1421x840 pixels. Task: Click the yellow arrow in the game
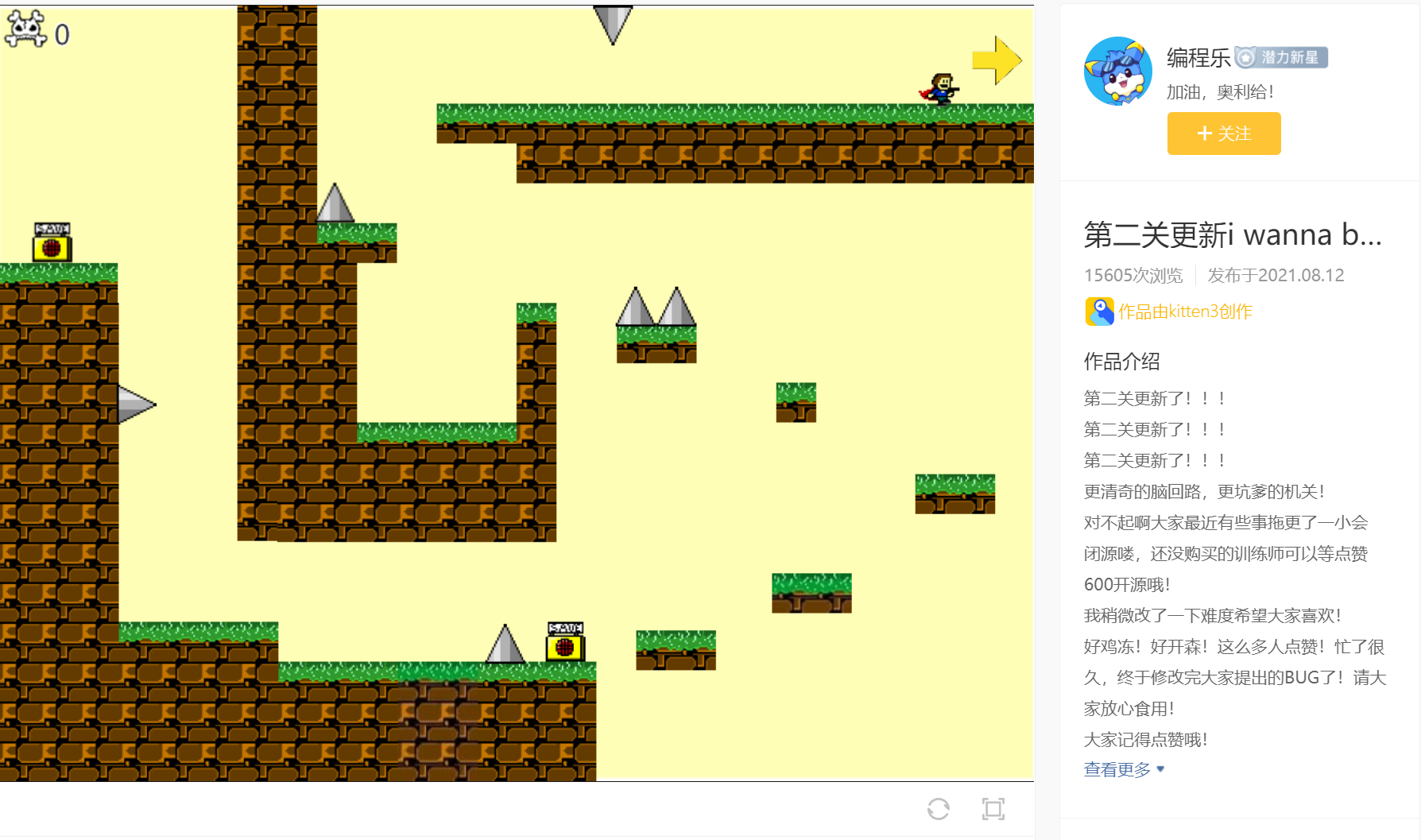click(997, 60)
